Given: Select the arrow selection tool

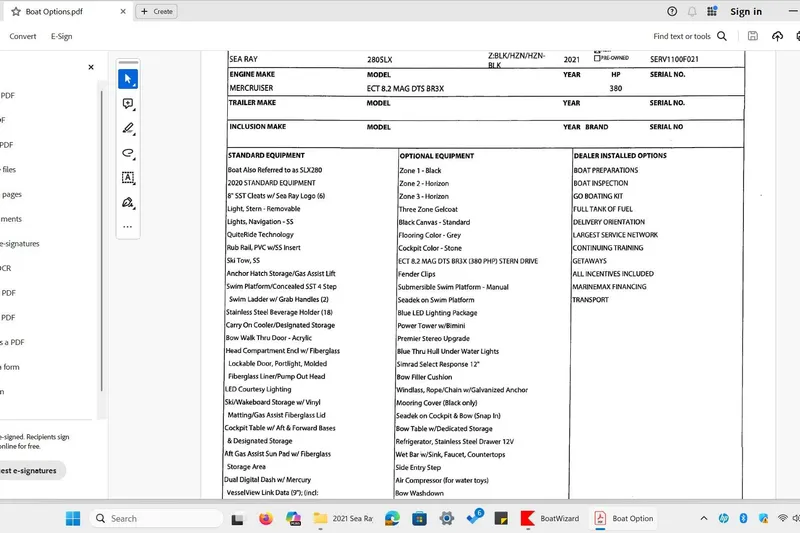Looking at the screenshot, I should click(x=128, y=79).
